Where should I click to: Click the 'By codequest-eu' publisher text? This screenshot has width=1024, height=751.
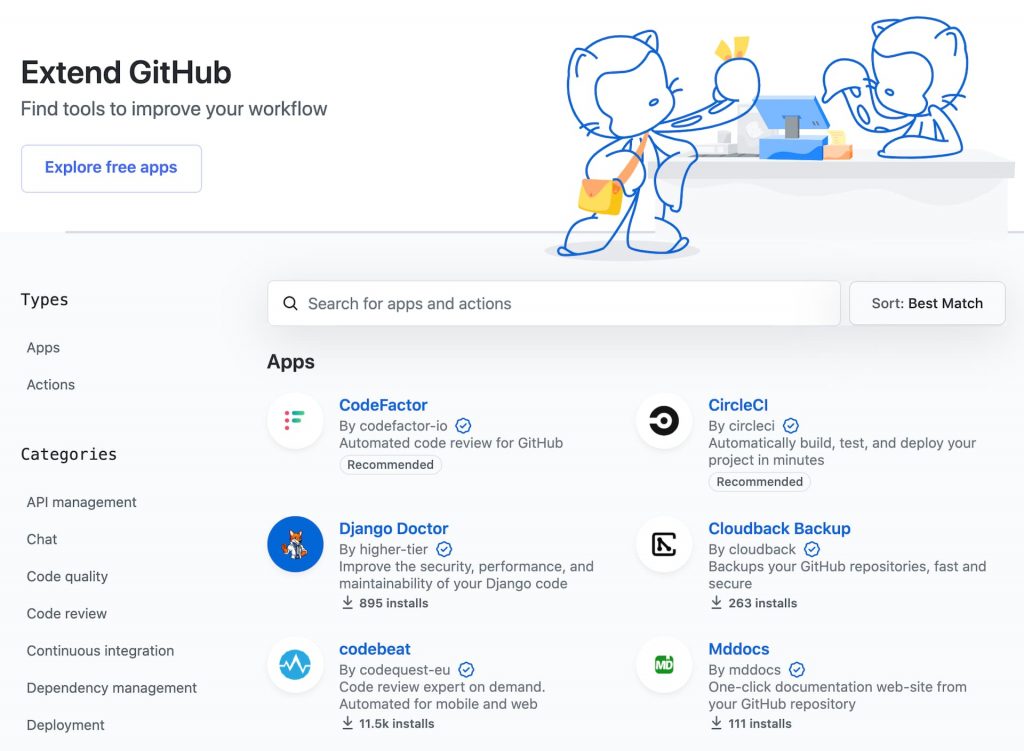click(x=394, y=670)
